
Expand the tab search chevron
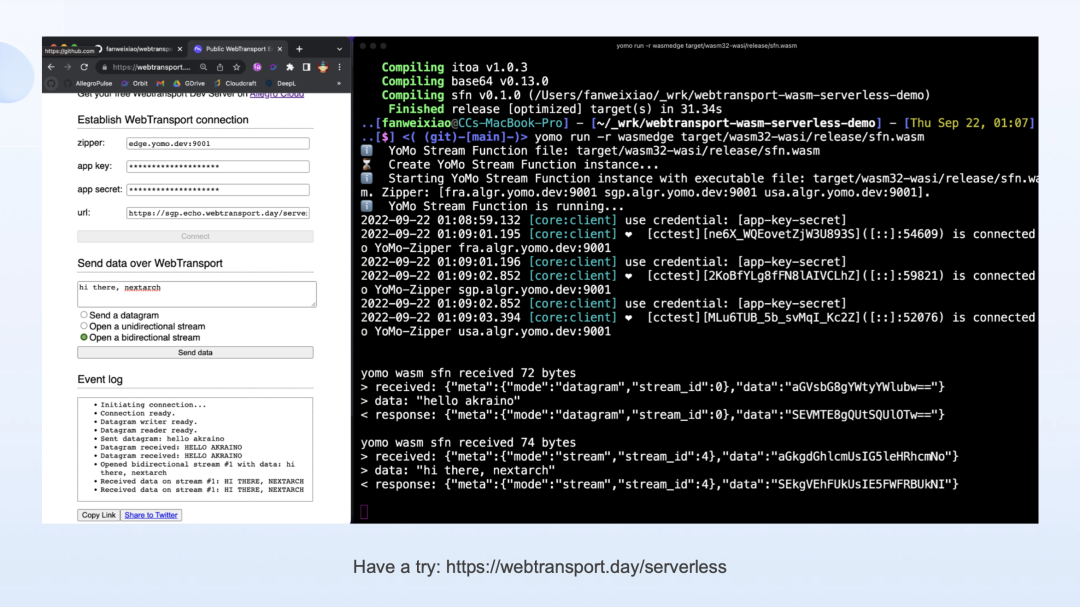tap(340, 49)
